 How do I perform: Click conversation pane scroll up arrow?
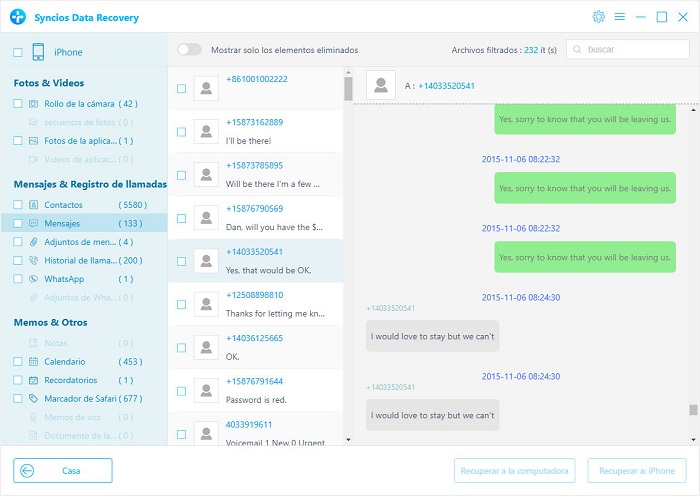(693, 109)
